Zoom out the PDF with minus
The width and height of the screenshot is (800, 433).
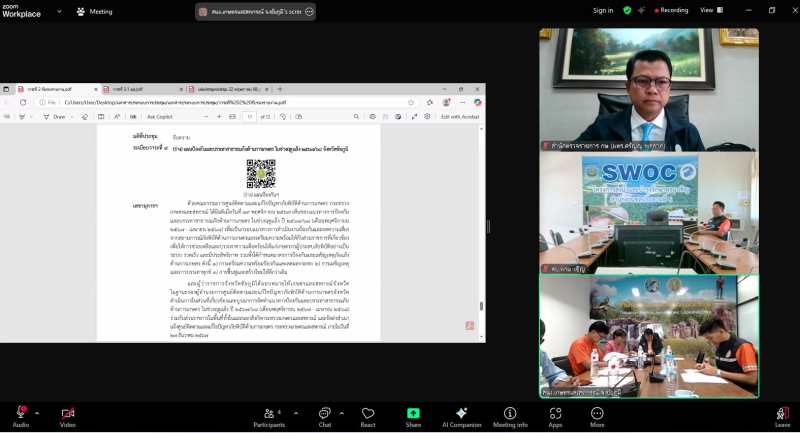click(x=206, y=117)
